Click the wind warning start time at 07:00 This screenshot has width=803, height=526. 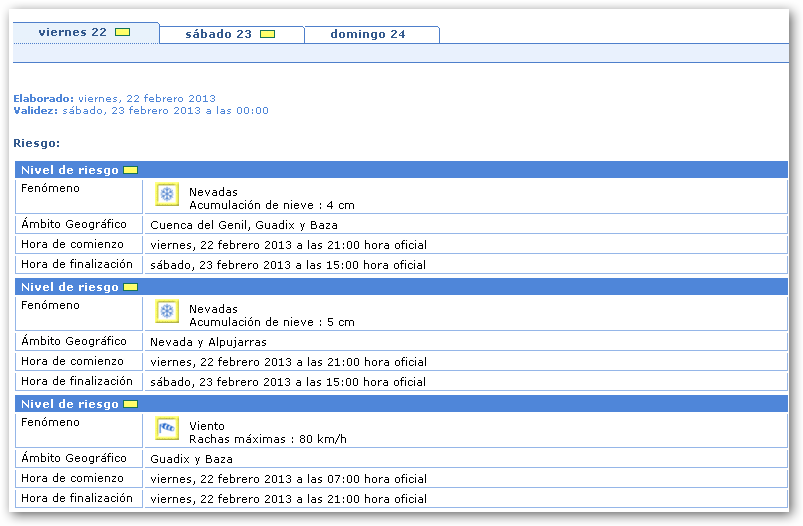tap(288, 479)
